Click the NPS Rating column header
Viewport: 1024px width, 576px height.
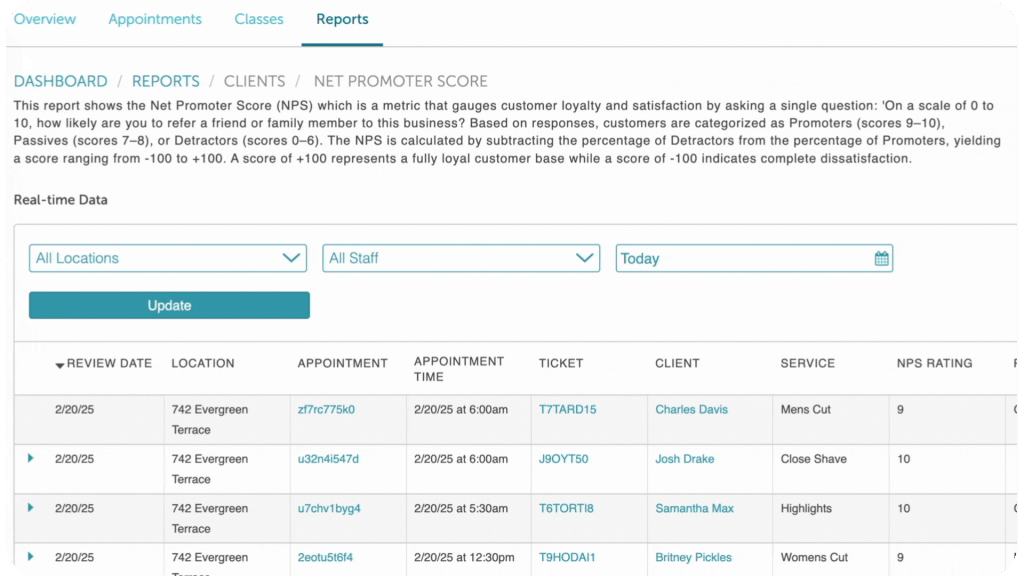pos(934,363)
